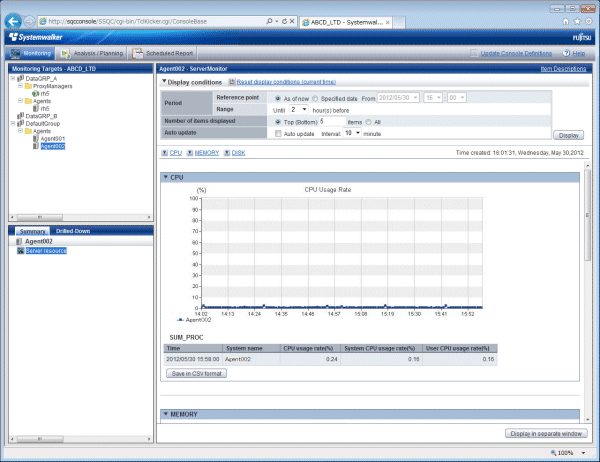
Task: Open browser favorites star icon
Action: tap(577, 21)
